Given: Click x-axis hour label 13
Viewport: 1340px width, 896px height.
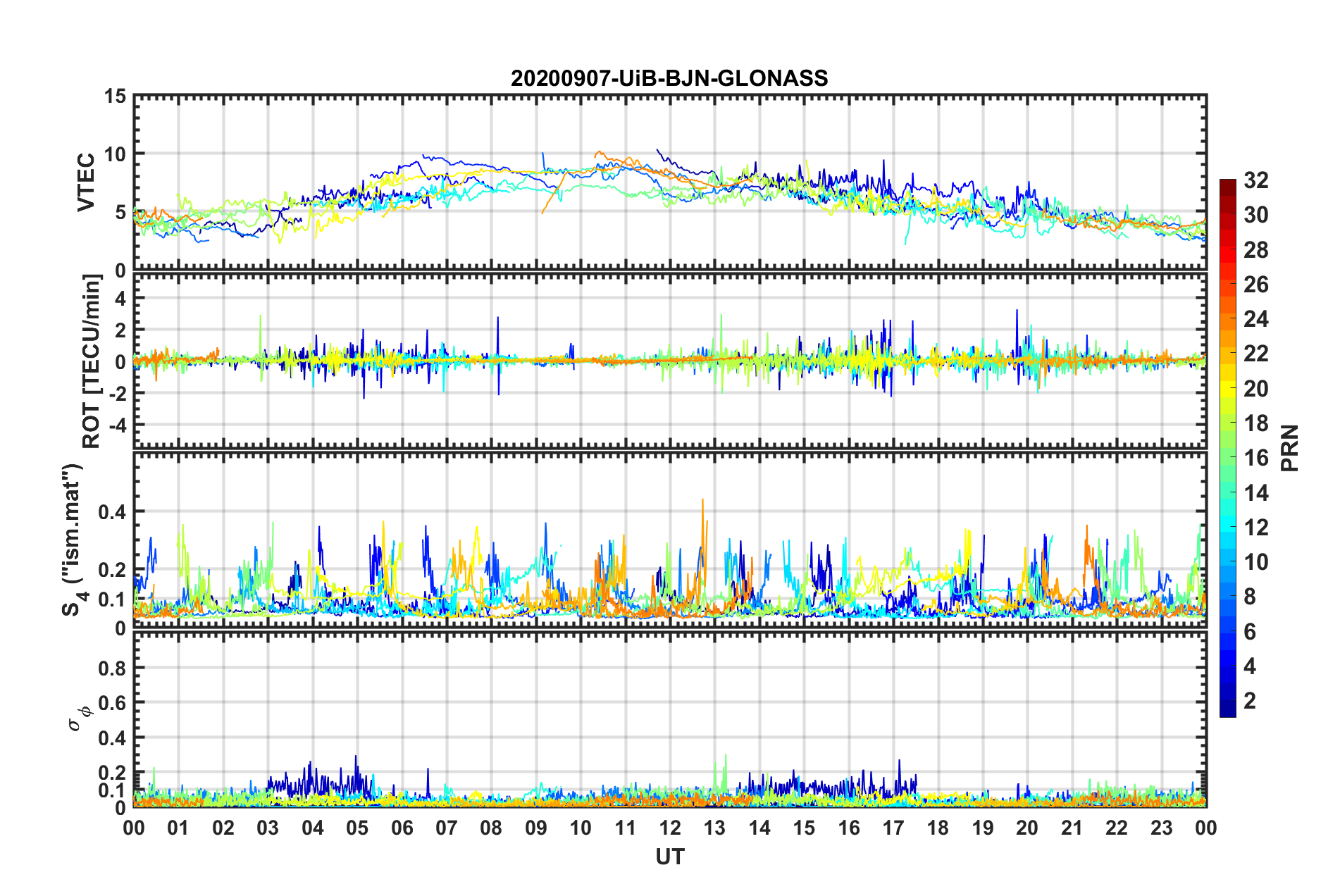Looking at the screenshot, I should point(714,828).
